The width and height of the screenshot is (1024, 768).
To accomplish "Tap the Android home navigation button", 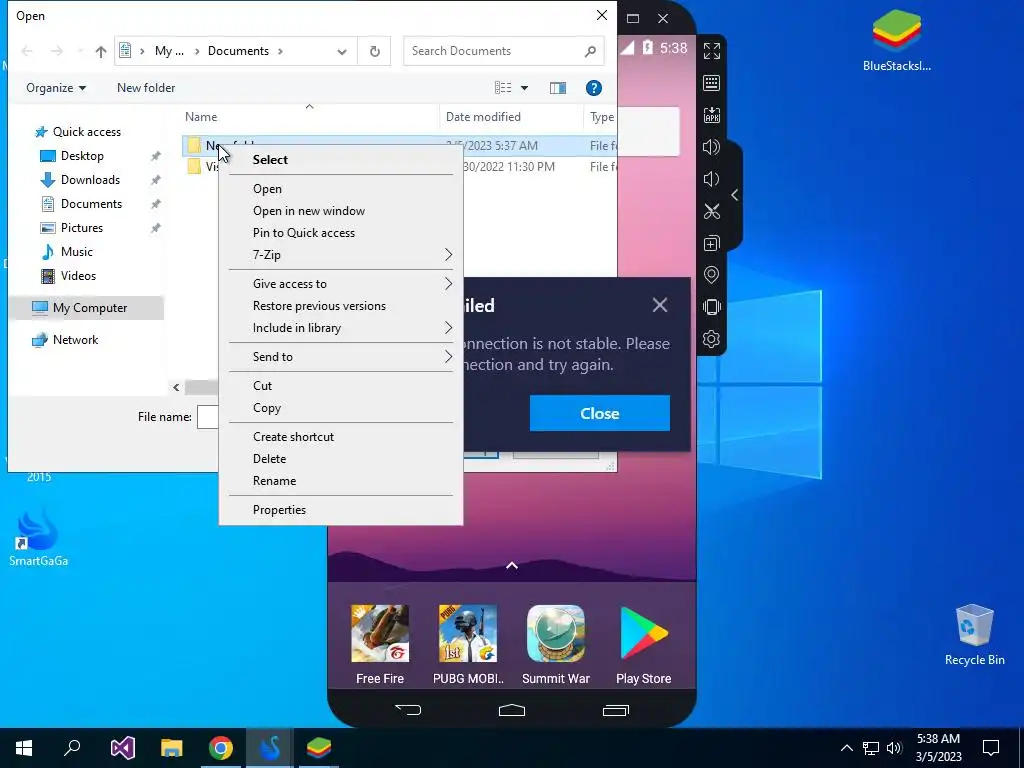I will point(511,710).
